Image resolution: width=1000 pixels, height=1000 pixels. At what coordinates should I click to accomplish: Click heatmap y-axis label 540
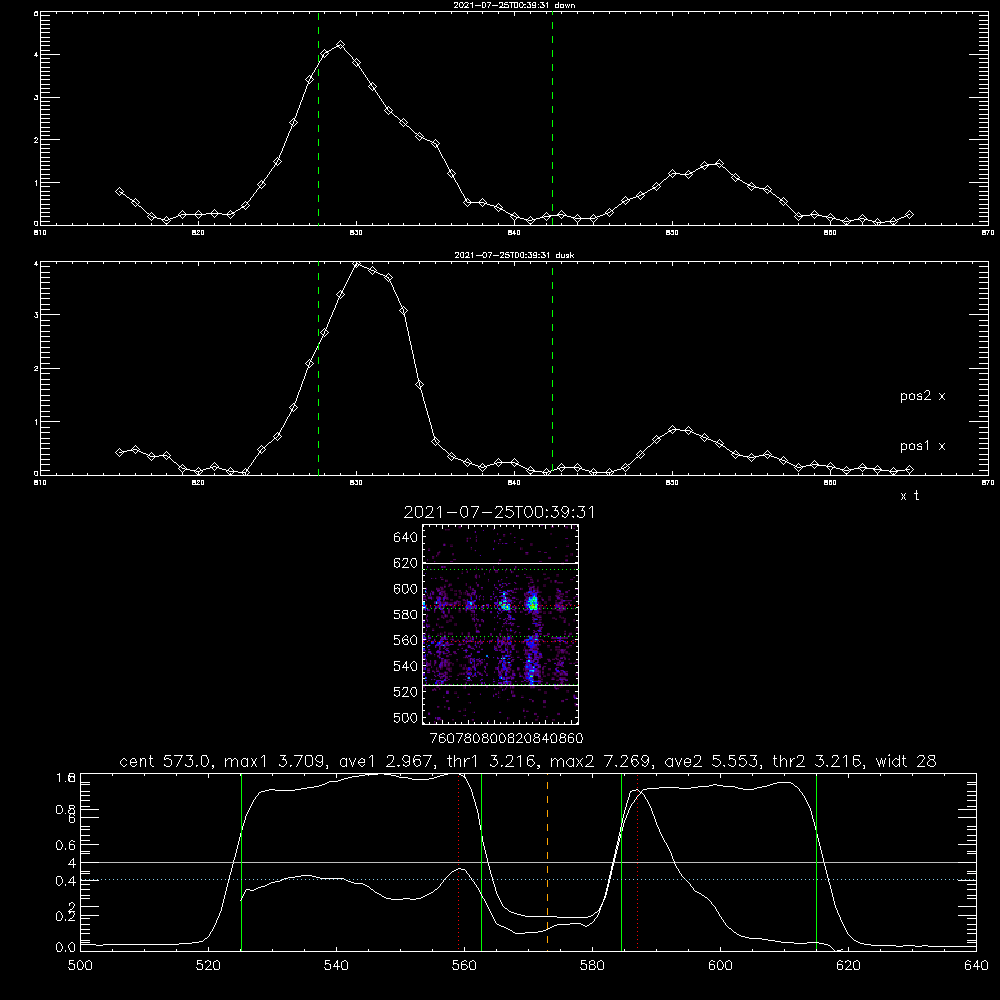[406, 666]
